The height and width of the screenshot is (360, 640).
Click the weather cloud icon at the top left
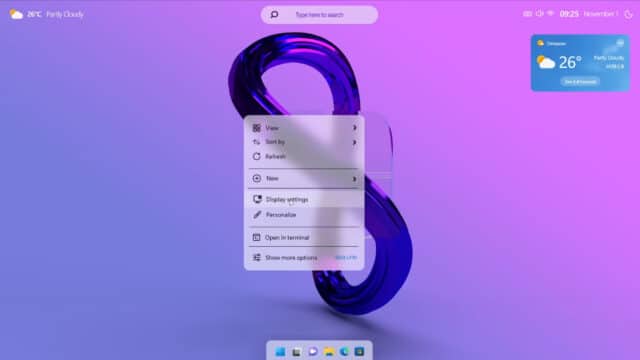pos(16,15)
